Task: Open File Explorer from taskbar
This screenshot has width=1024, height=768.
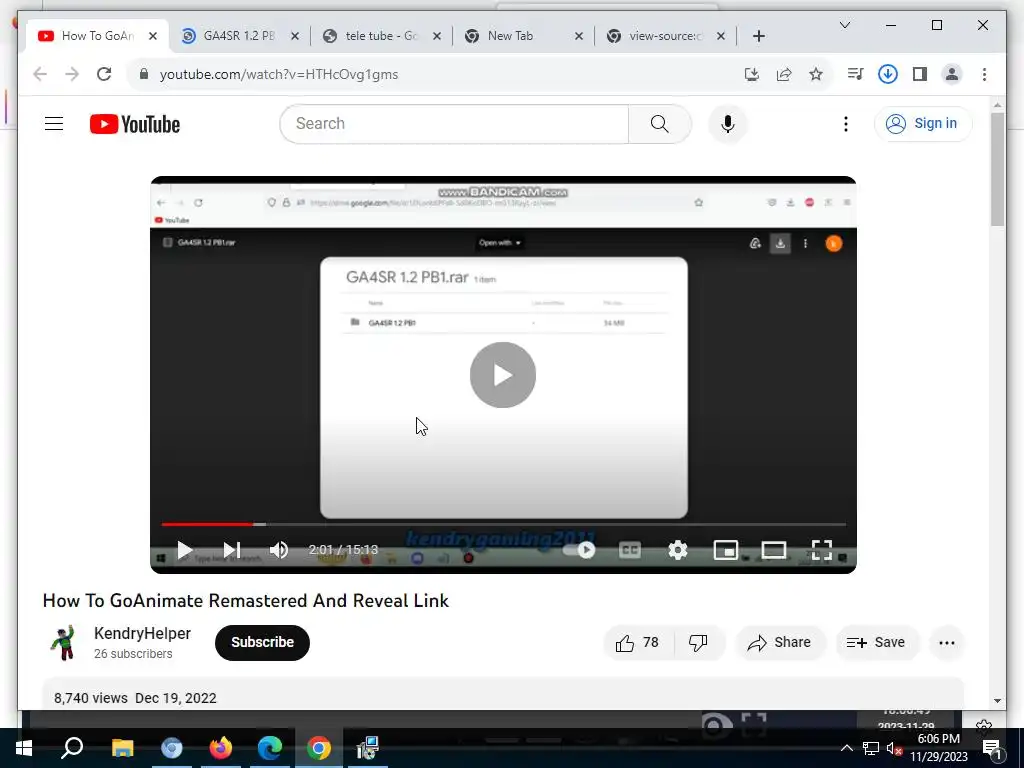Action: (122, 748)
